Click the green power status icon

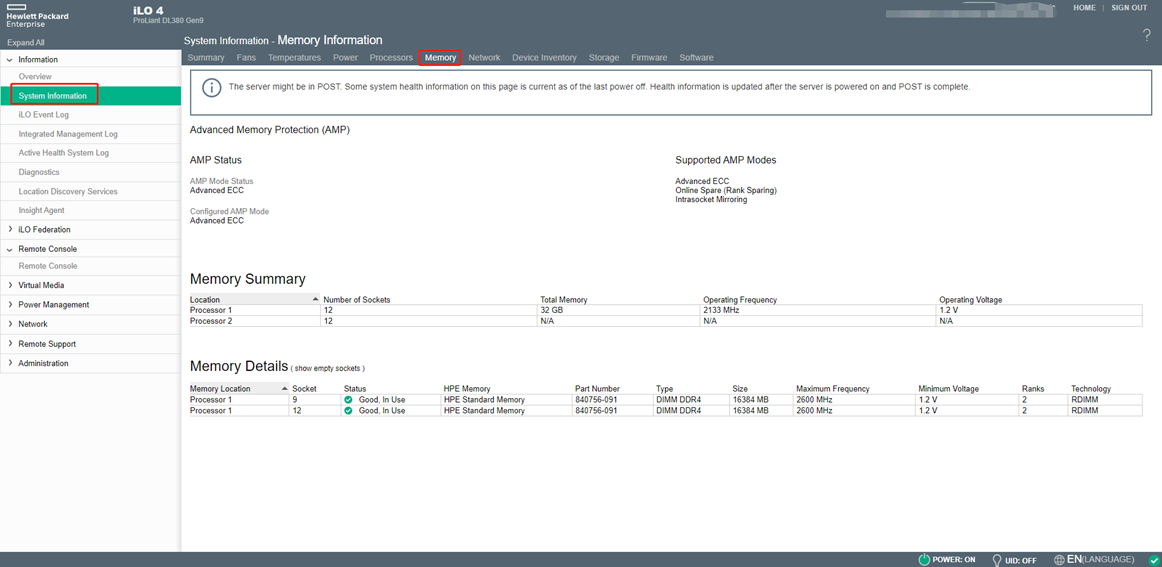tap(924, 560)
